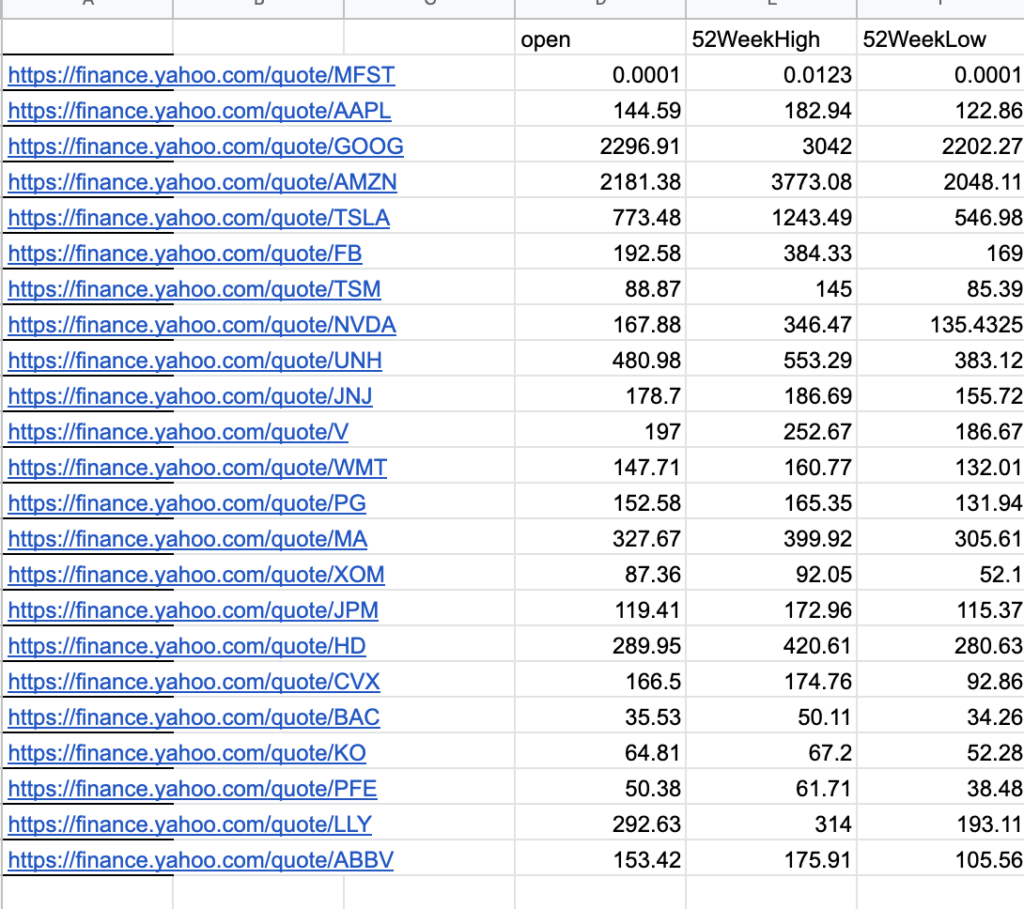Open the JPM Yahoo Finance link
Viewport: 1024px width, 909px height.
click(x=193, y=610)
